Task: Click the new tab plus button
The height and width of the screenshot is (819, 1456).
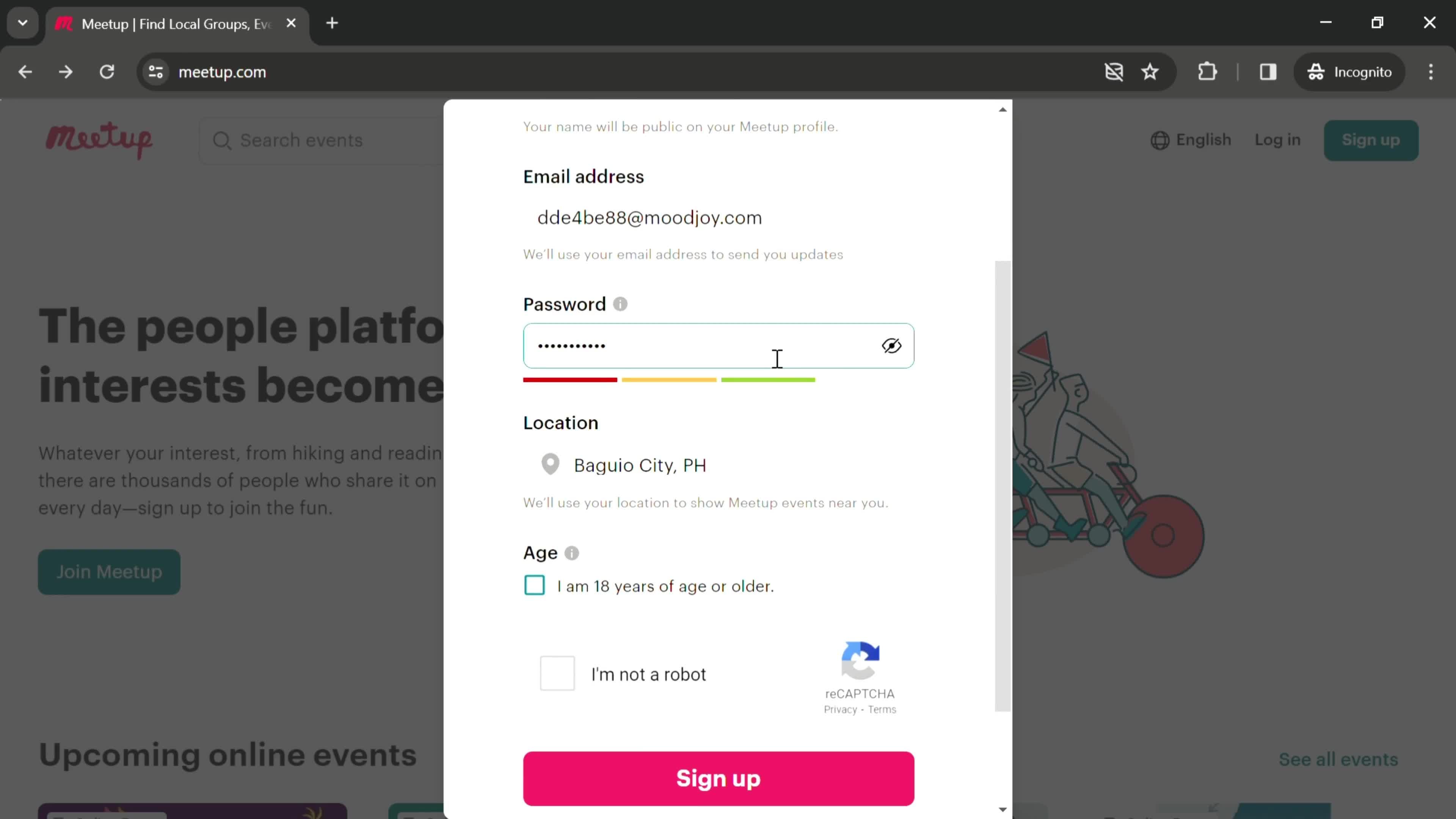Action: 332,22
